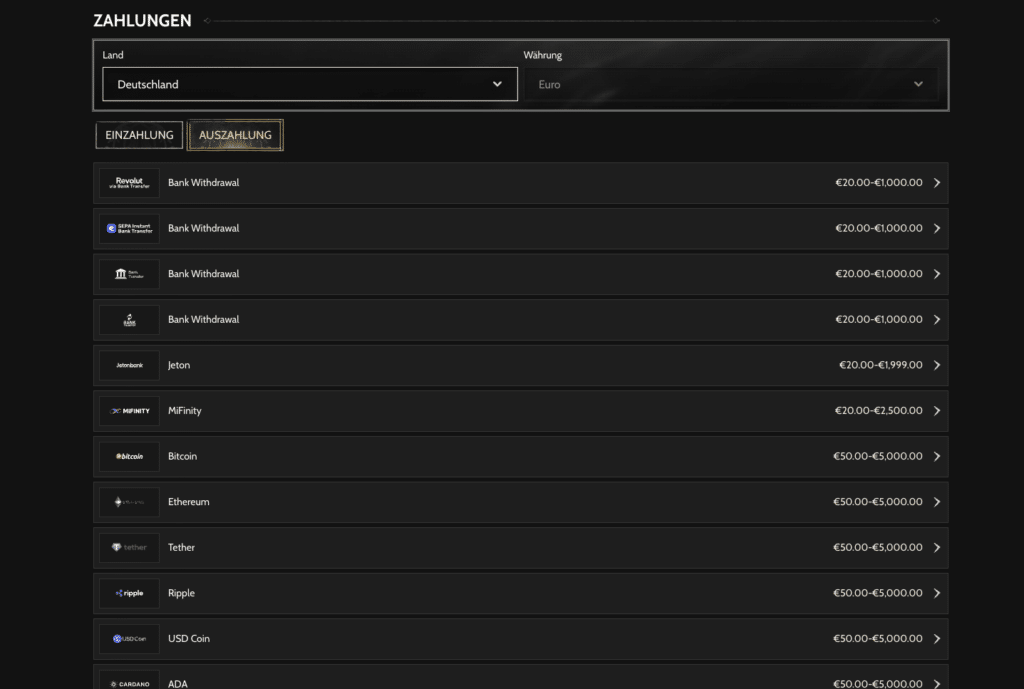This screenshot has width=1024, height=689.
Task: Expand the USD Coin row chevron
Action: pyautogui.click(x=936, y=639)
